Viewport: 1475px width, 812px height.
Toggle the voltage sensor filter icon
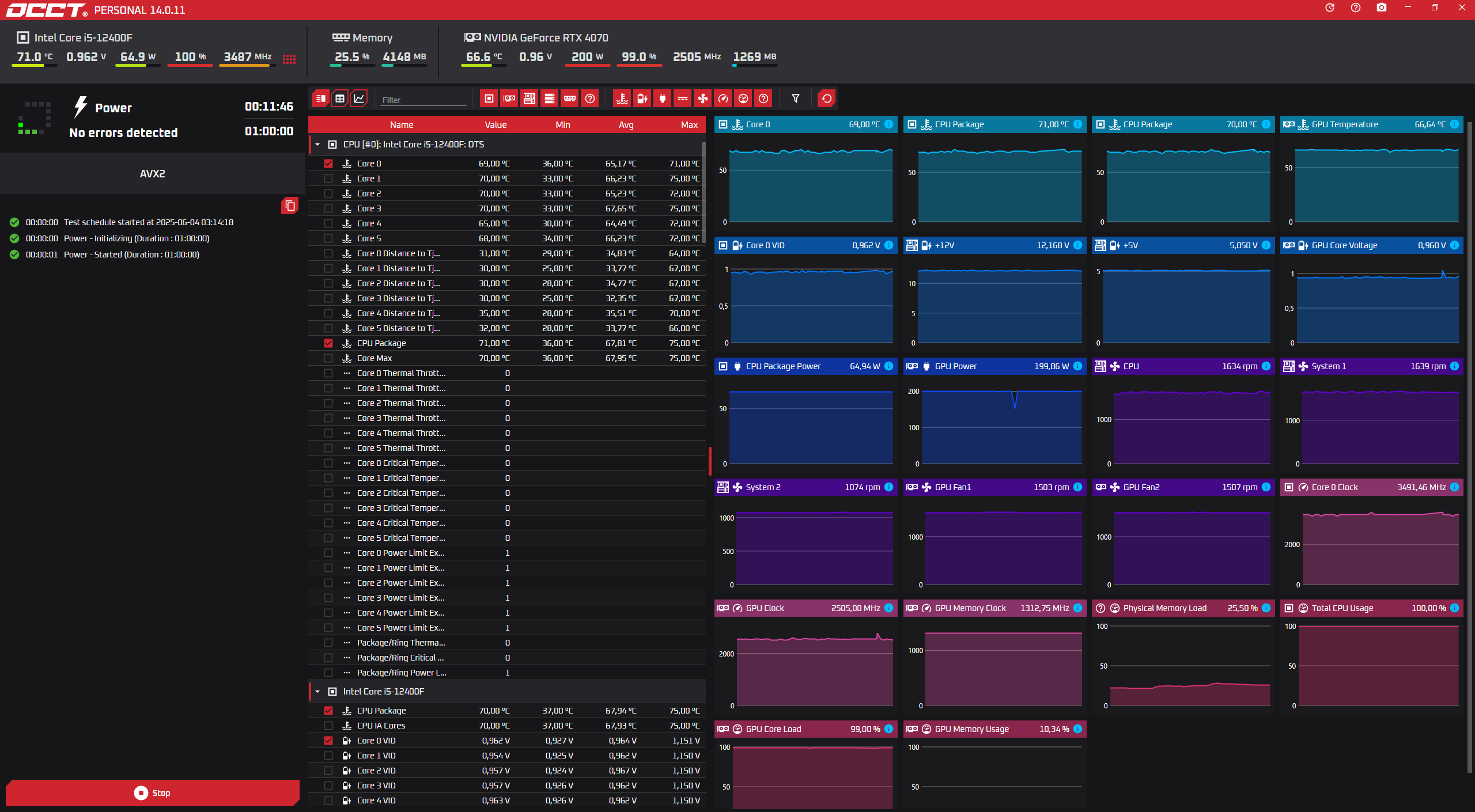[x=642, y=98]
